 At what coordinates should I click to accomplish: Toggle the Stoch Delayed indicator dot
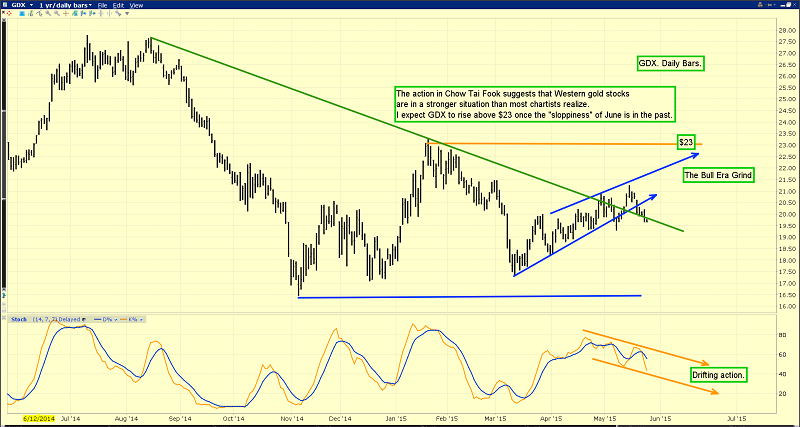[x=84, y=320]
